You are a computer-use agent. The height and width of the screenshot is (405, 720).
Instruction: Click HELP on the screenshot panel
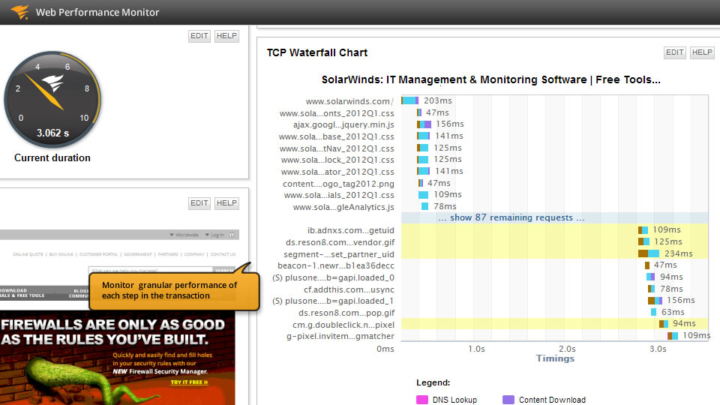click(226, 203)
